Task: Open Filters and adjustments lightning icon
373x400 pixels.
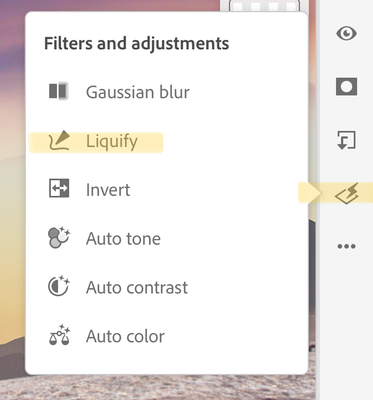Action: point(347,193)
